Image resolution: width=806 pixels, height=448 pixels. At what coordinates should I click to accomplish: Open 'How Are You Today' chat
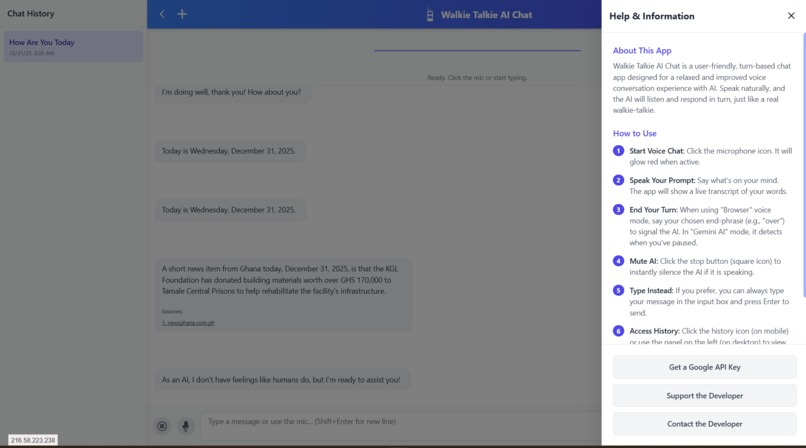click(73, 47)
